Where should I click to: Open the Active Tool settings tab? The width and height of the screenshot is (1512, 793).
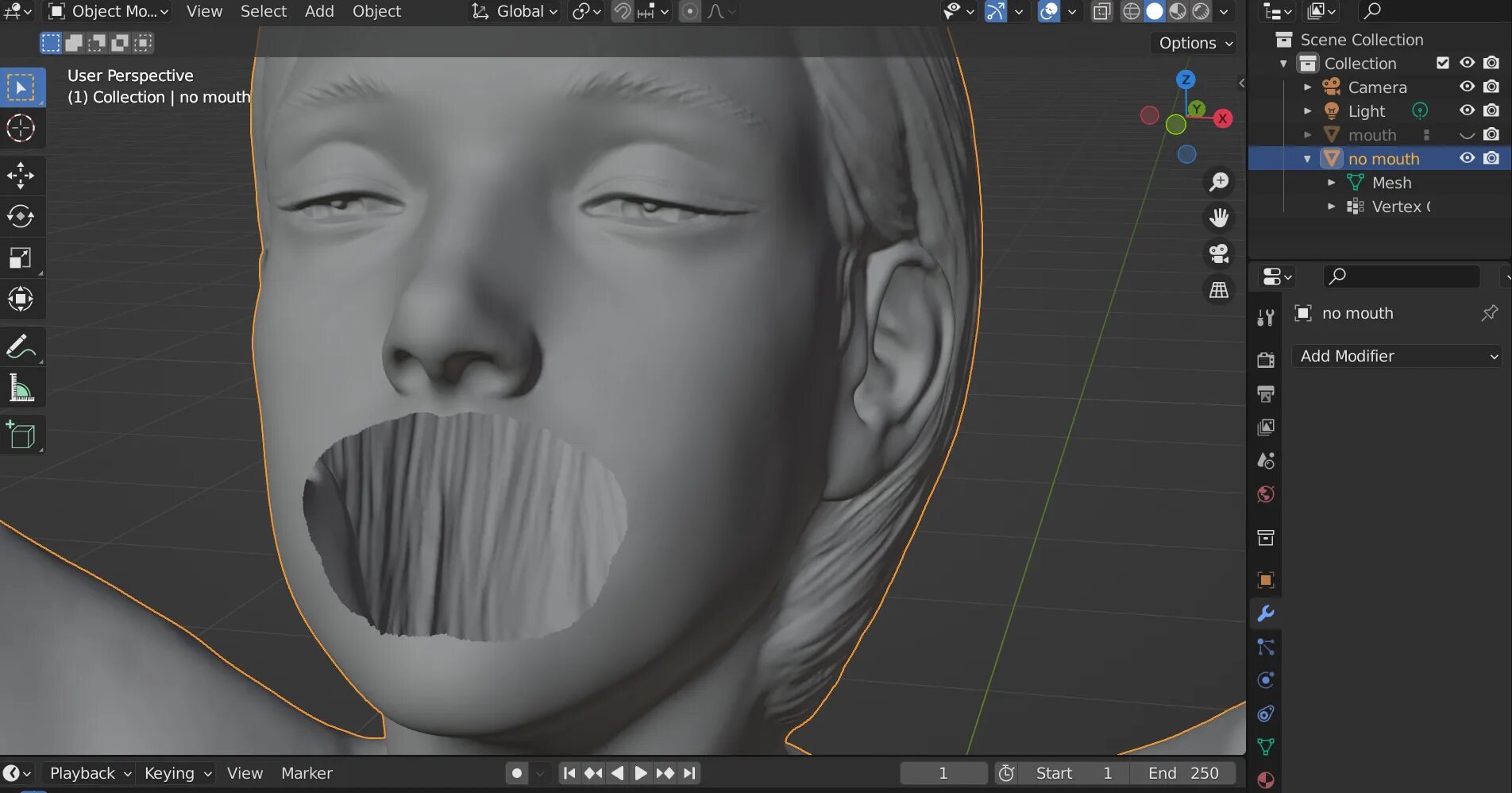(1266, 318)
